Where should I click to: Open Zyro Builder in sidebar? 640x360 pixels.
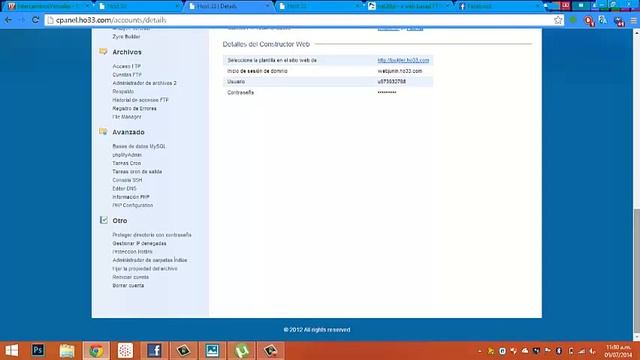pyautogui.click(x=127, y=36)
